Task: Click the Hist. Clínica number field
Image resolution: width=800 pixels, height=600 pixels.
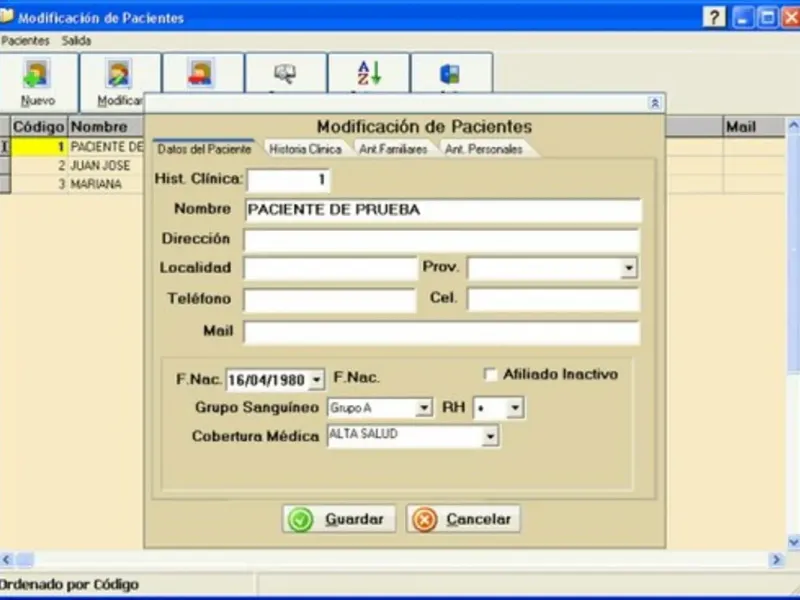Action: coord(288,180)
